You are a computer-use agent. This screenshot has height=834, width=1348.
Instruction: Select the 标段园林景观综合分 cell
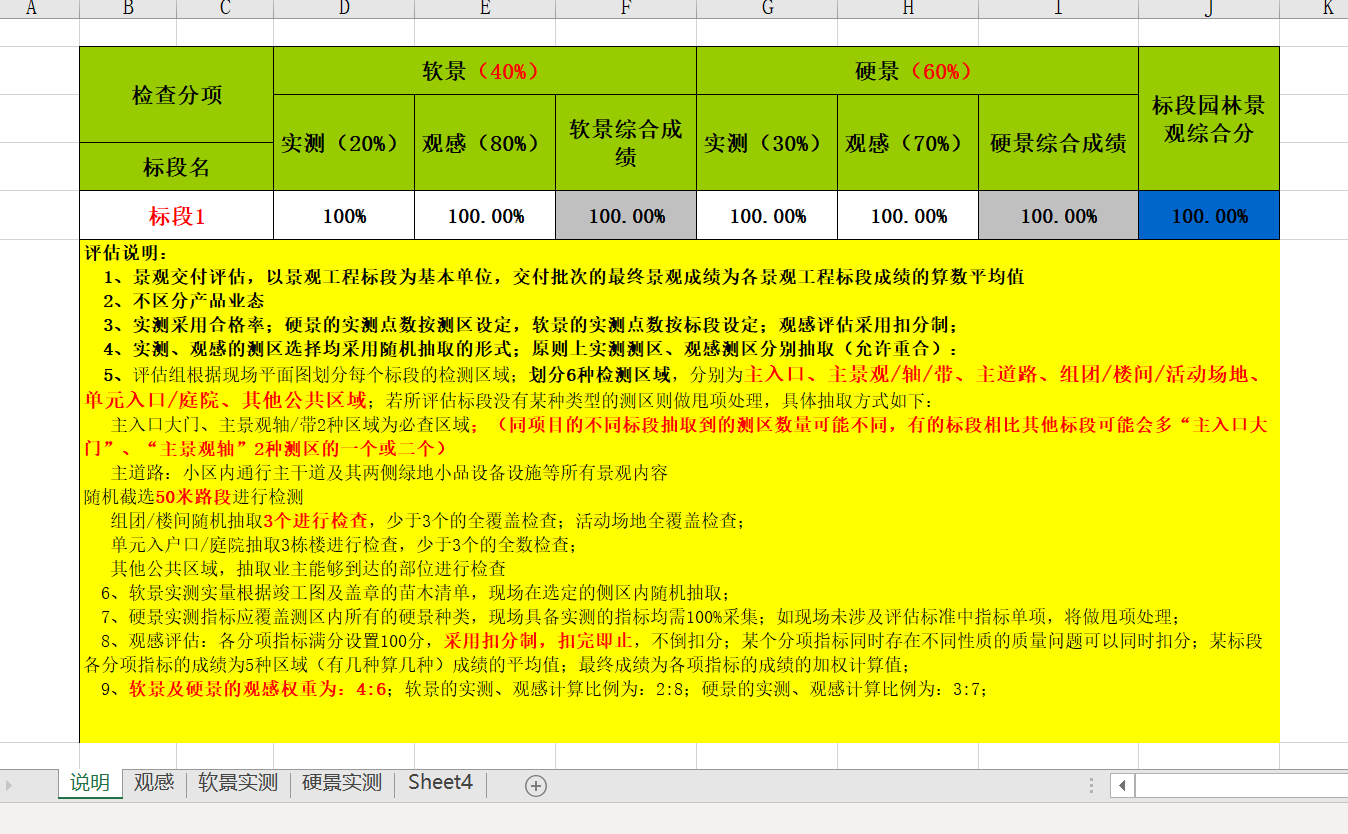pyautogui.click(x=1209, y=119)
